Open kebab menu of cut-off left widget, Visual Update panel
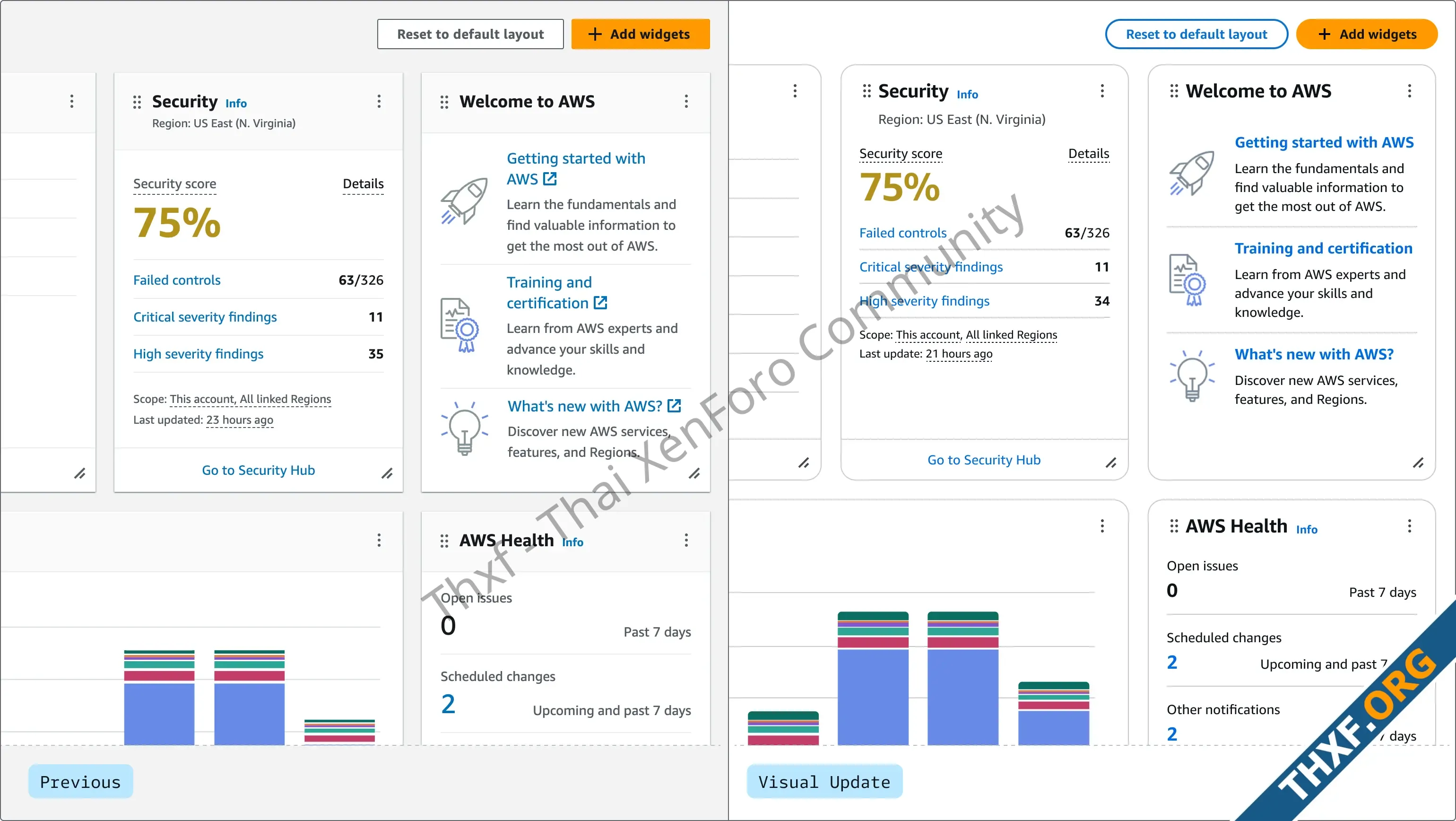1456x821 pixels. [795, 90]
